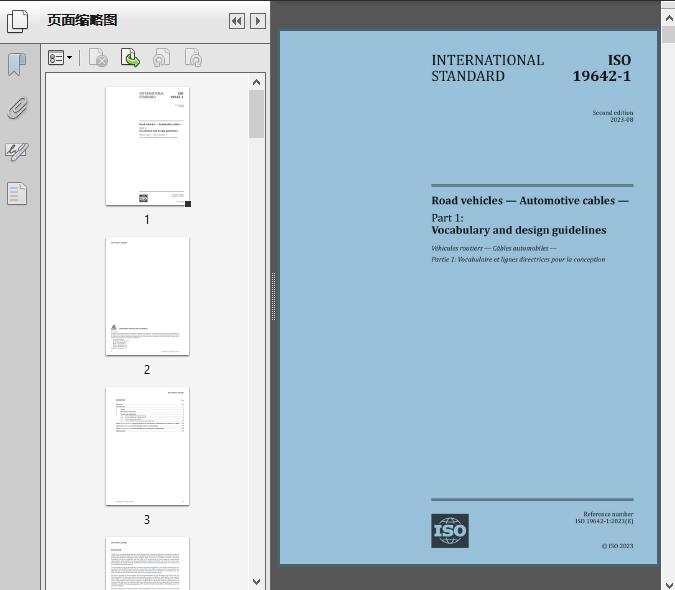This screenshot has width=675, height=590.
Task: Click thumbnail scrollbar up arrow
Action: [257, 82]
